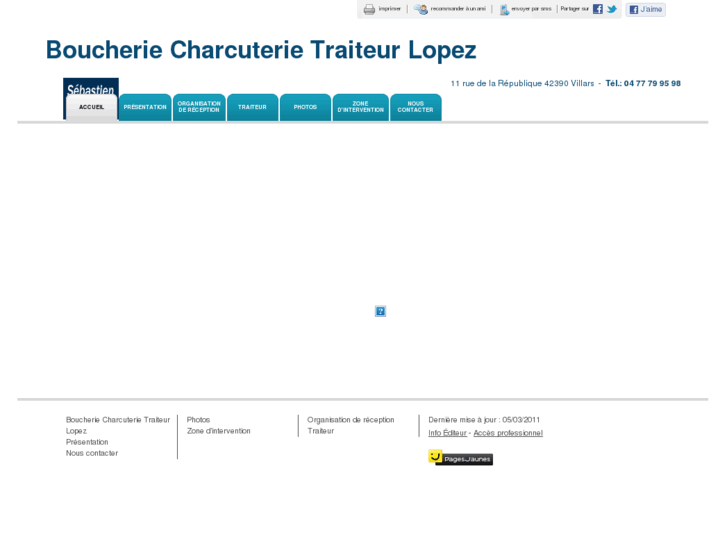This screenshot has width=727, height=545.
Task: Select the Nous contacter tab
Action: click(x=415, y=108)
